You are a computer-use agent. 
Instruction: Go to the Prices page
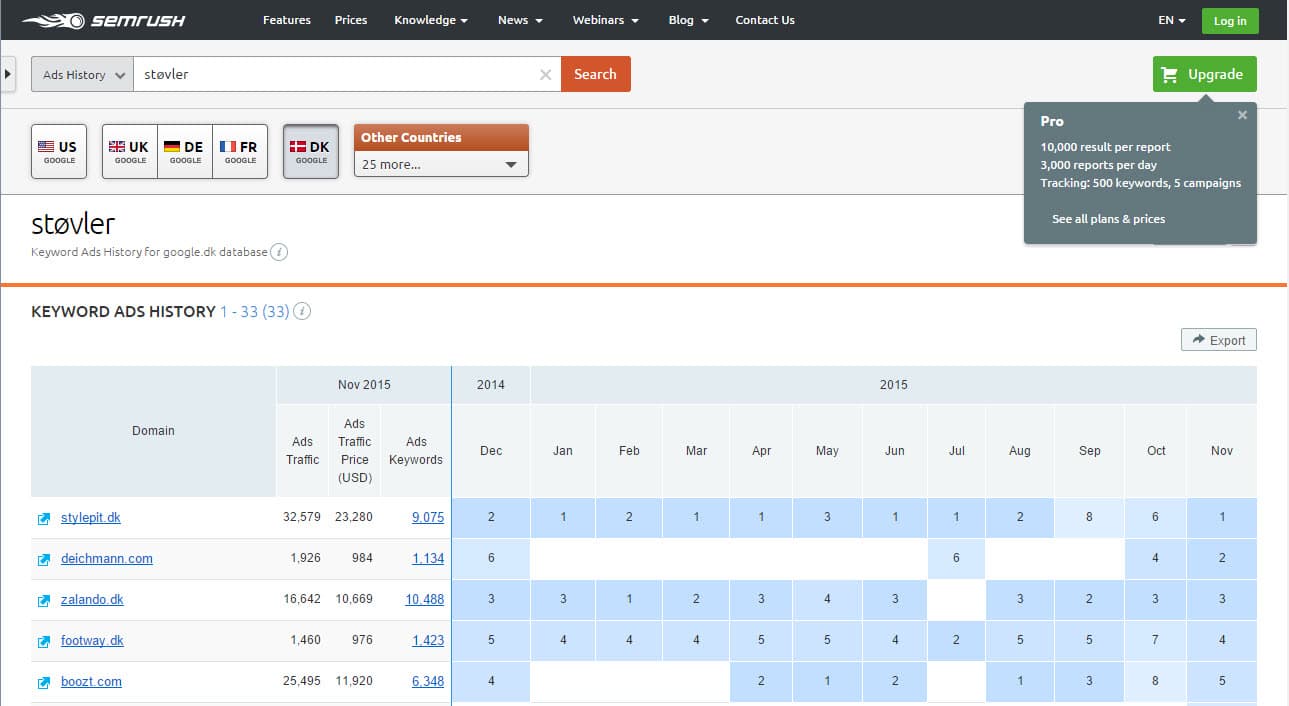pyautogui.click(x=350, y=20)
